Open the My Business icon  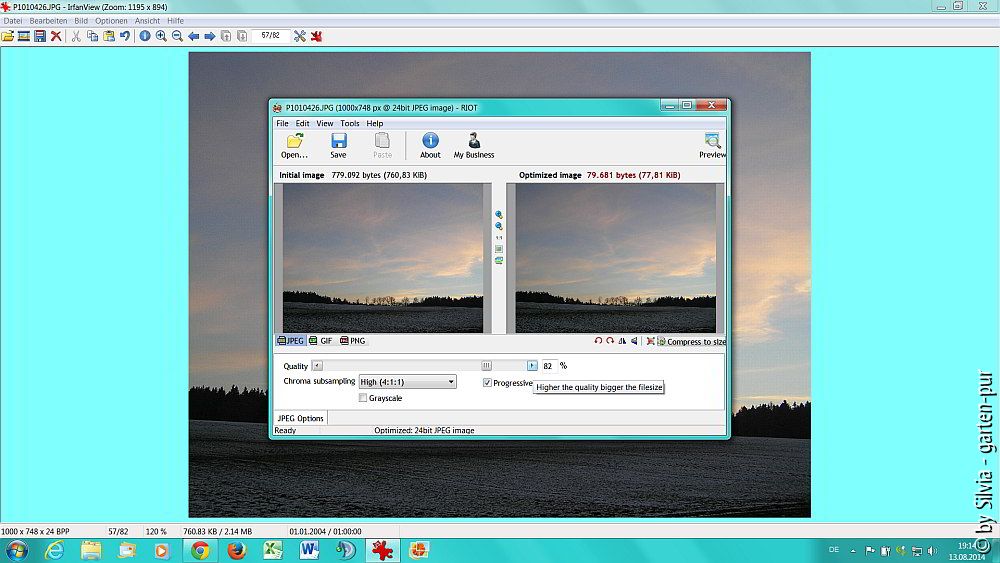pyautogui.click(x=474, y=145)
